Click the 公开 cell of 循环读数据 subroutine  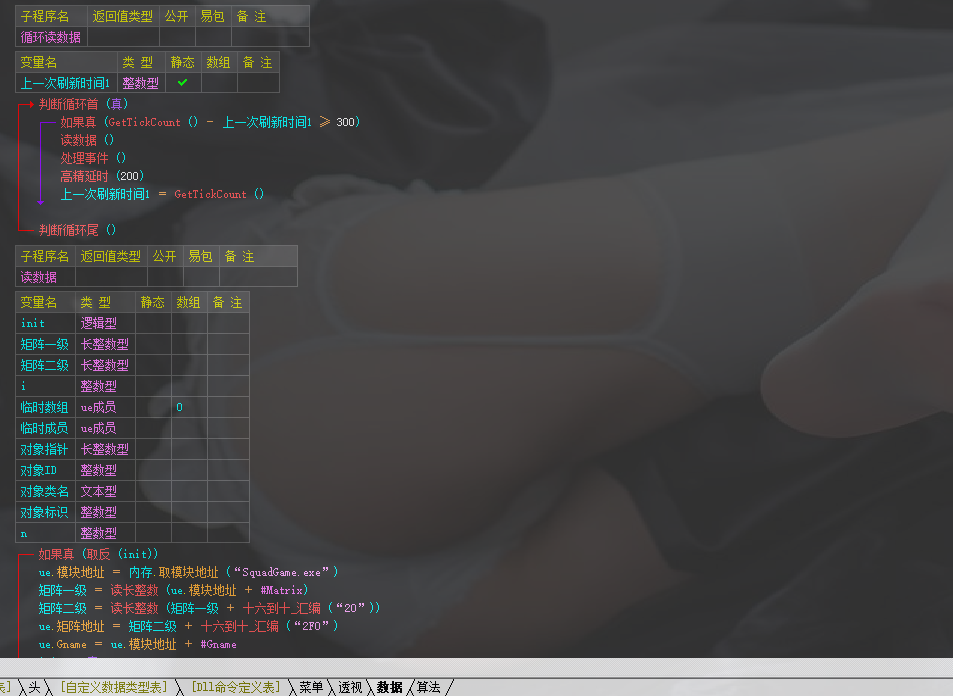tap(176, 37)
